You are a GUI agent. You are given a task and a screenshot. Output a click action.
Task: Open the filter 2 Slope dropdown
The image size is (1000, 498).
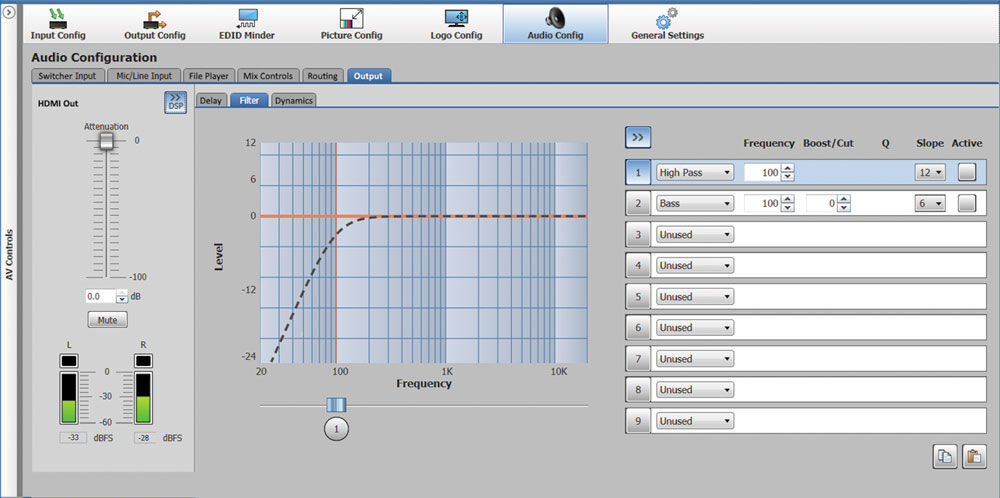929,203
